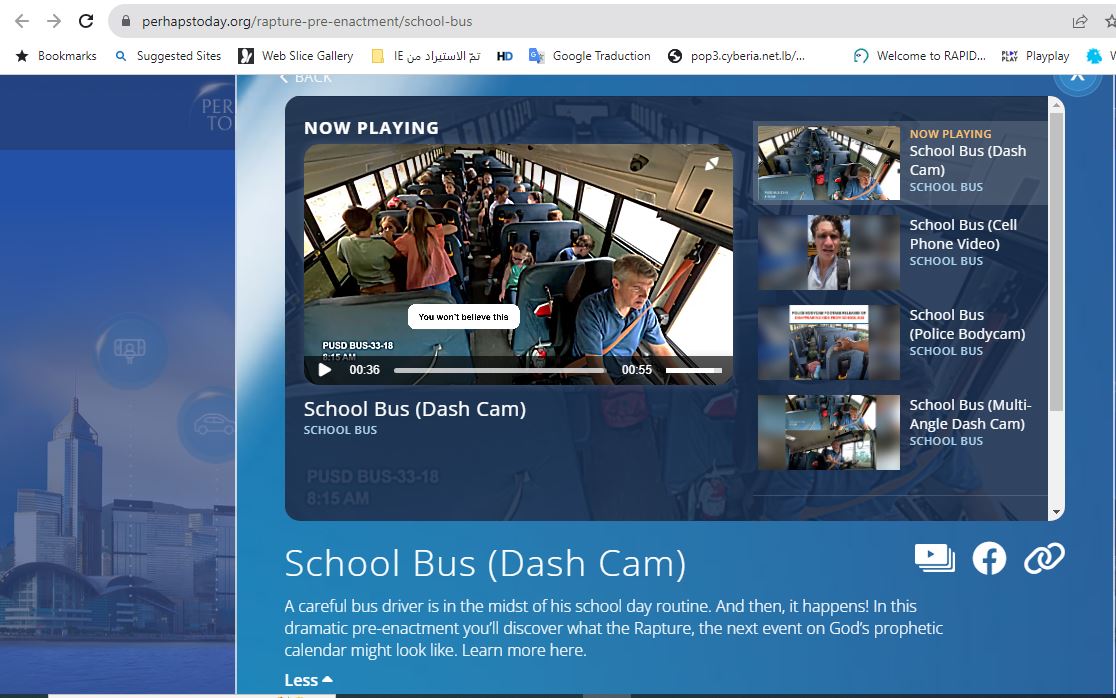Click the bus icon in sidebar
Screen dimensions: 1116x698
[x=132, y=349]
